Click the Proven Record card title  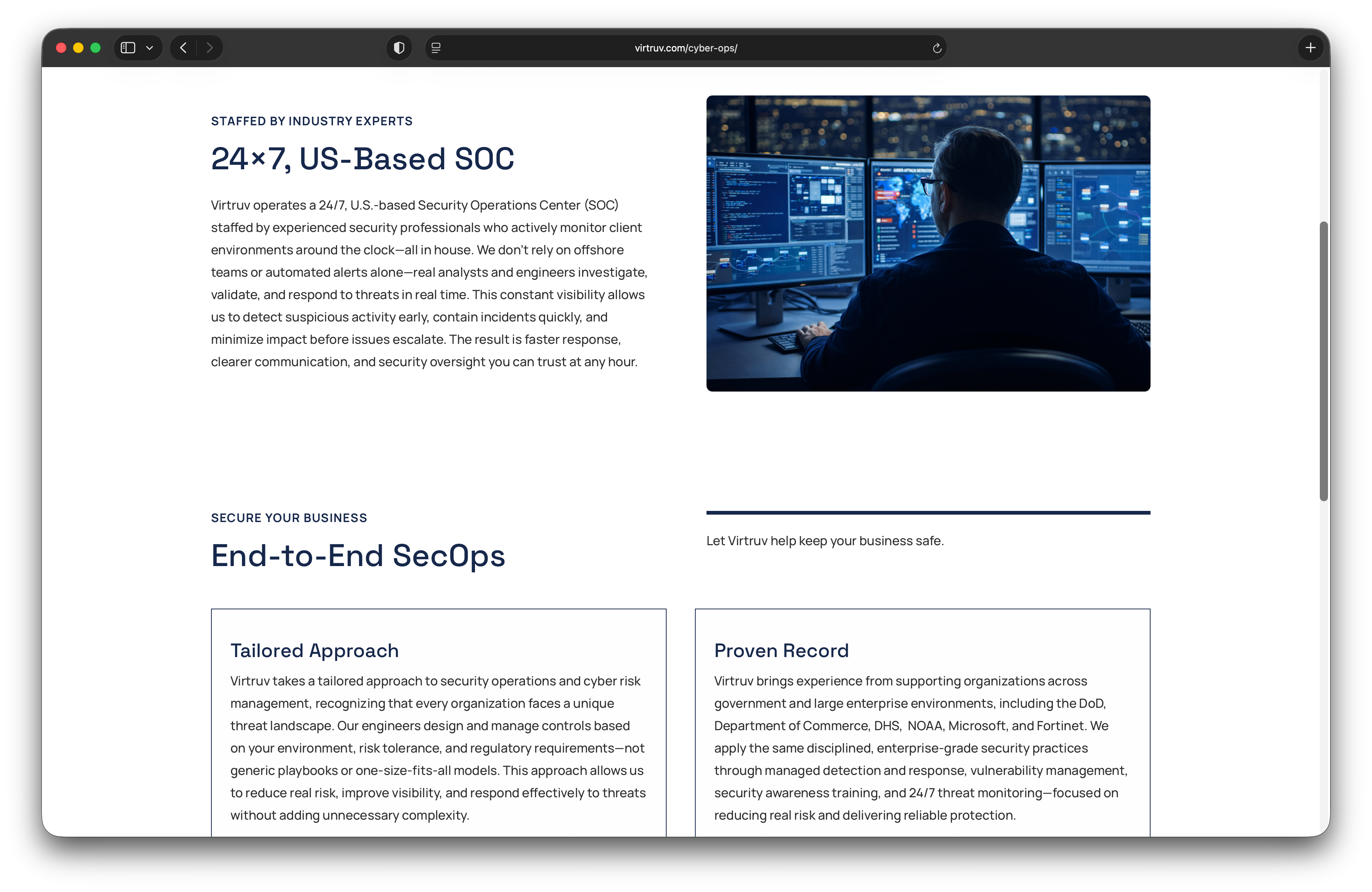pyautogui.click(x=781, y=650)
